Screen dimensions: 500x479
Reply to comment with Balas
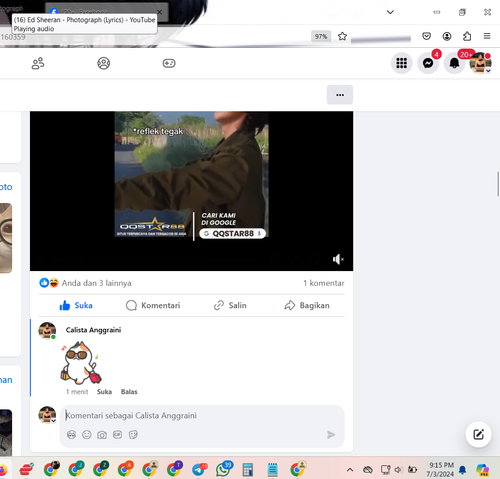(129, 392)
